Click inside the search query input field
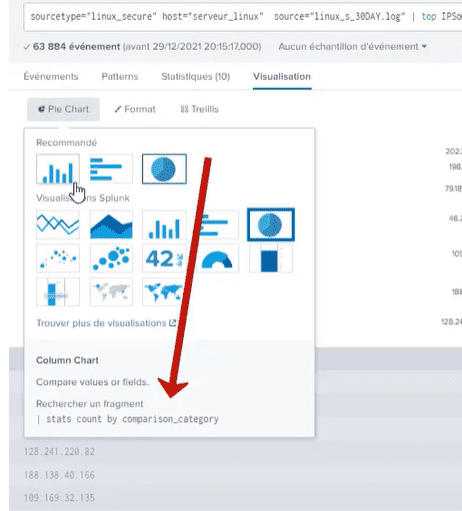 243,17
